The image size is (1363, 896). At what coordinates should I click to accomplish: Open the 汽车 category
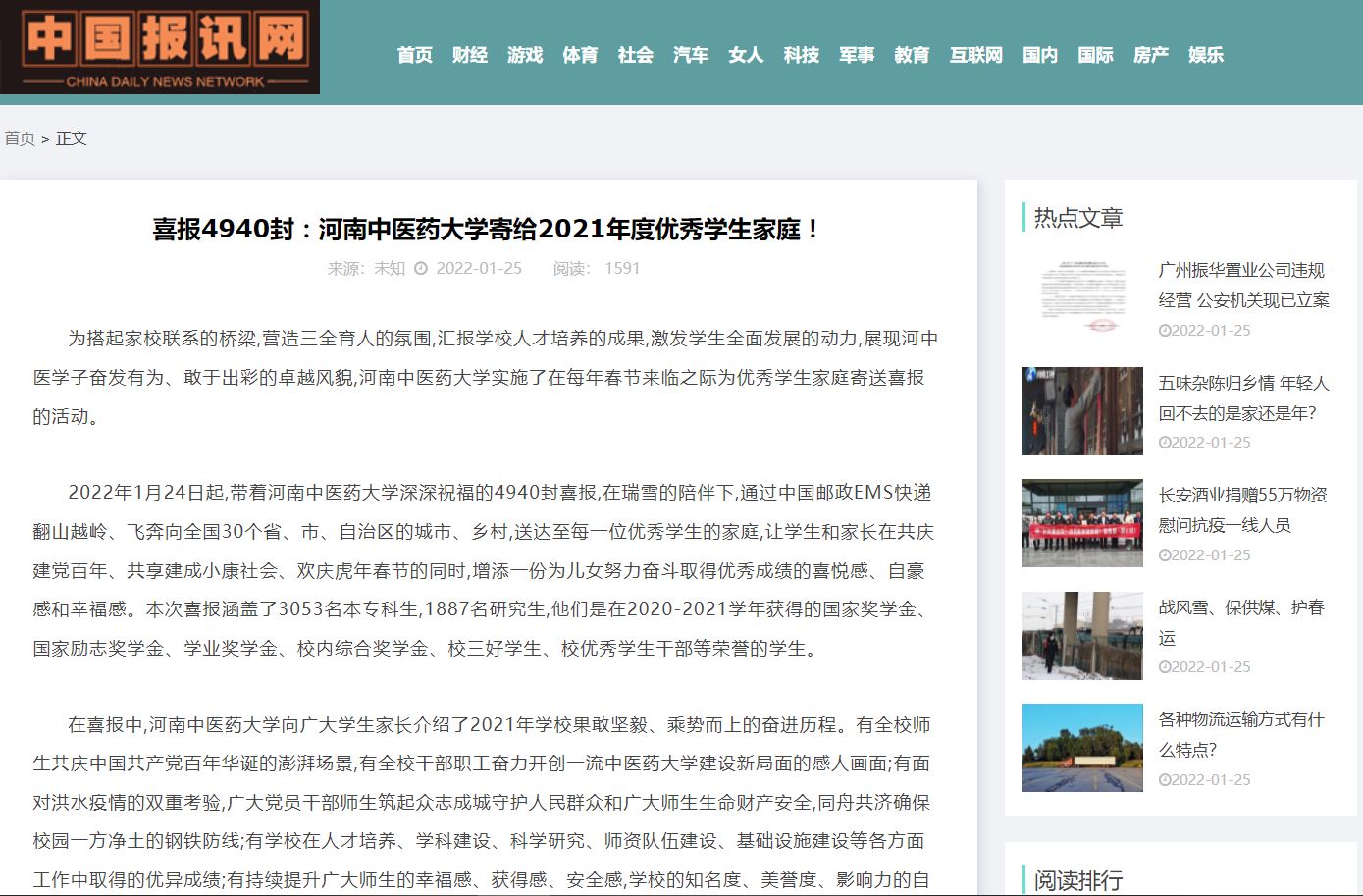(691, 55)
